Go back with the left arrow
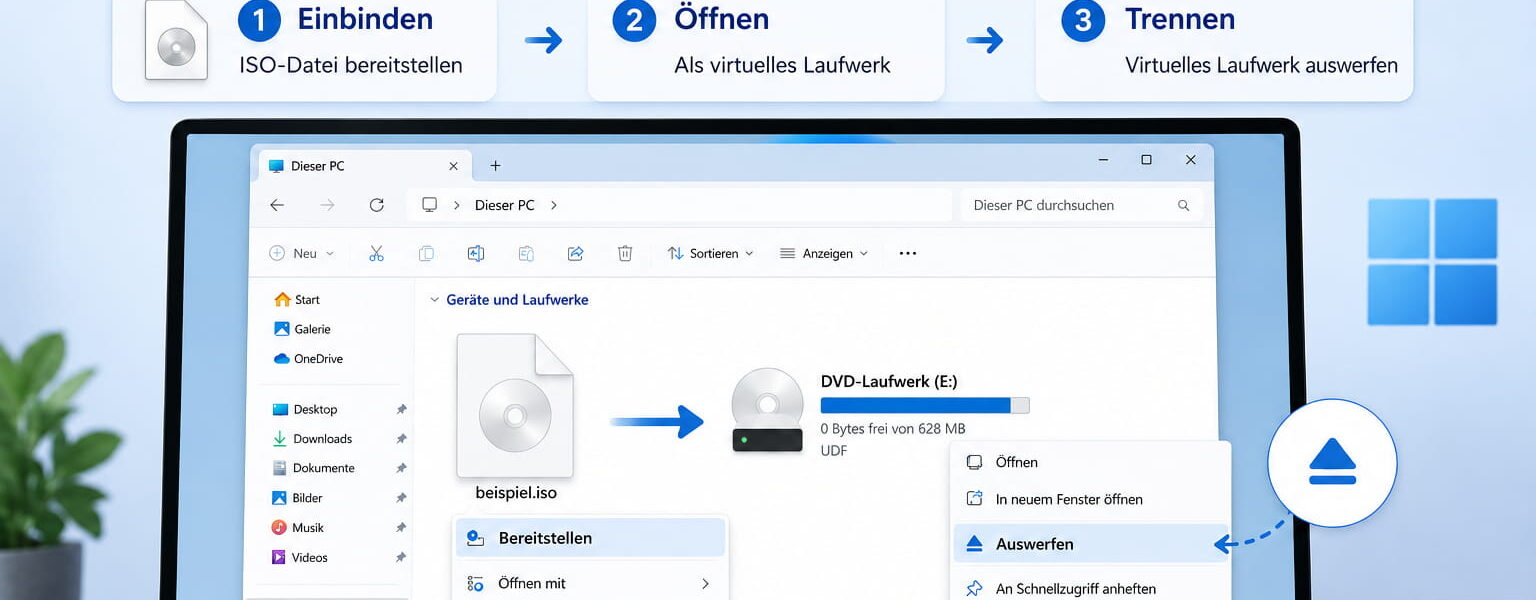 (x=277, y=205)
